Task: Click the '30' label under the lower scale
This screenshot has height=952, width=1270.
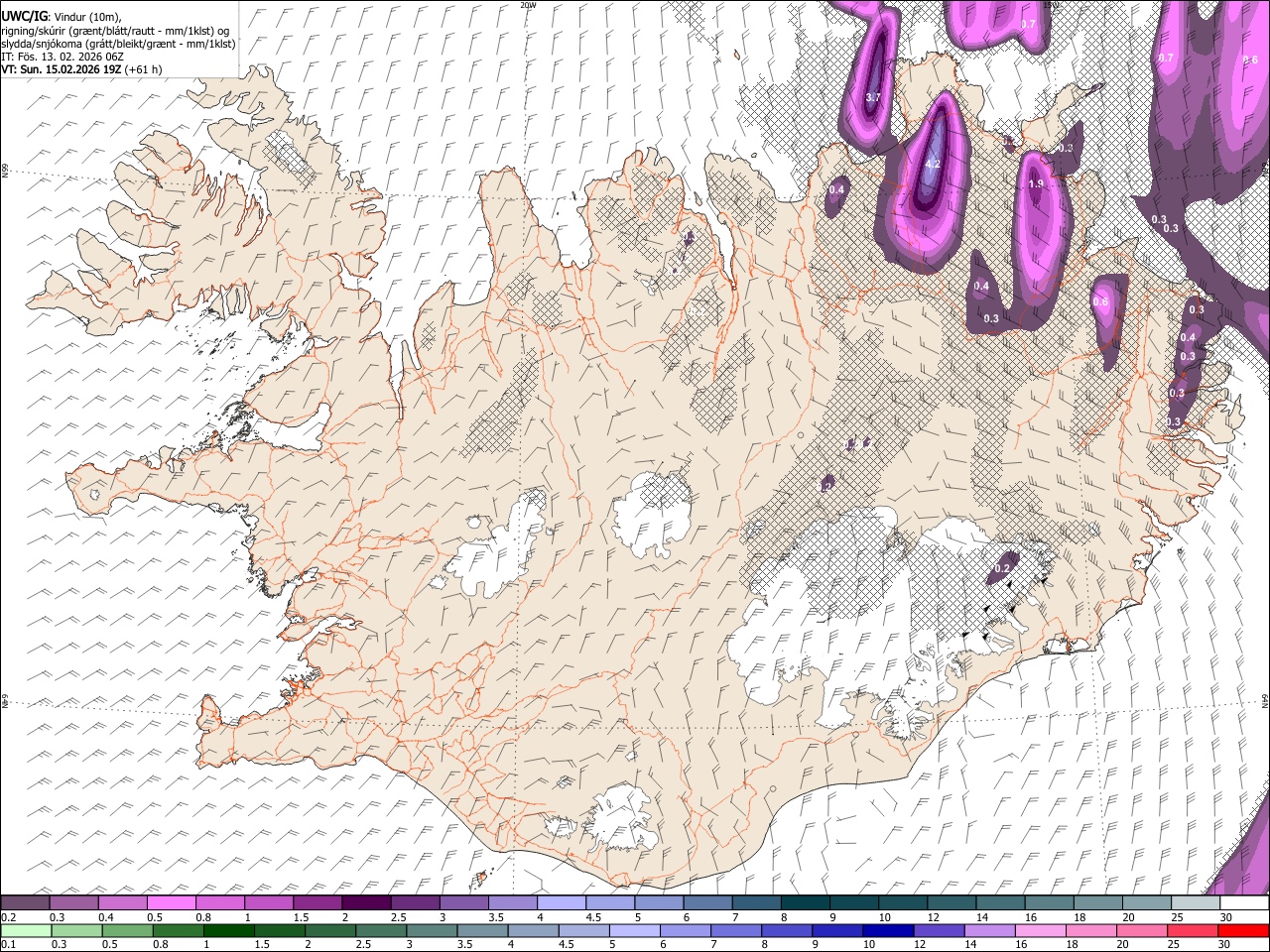Action: pos(1225,945)
